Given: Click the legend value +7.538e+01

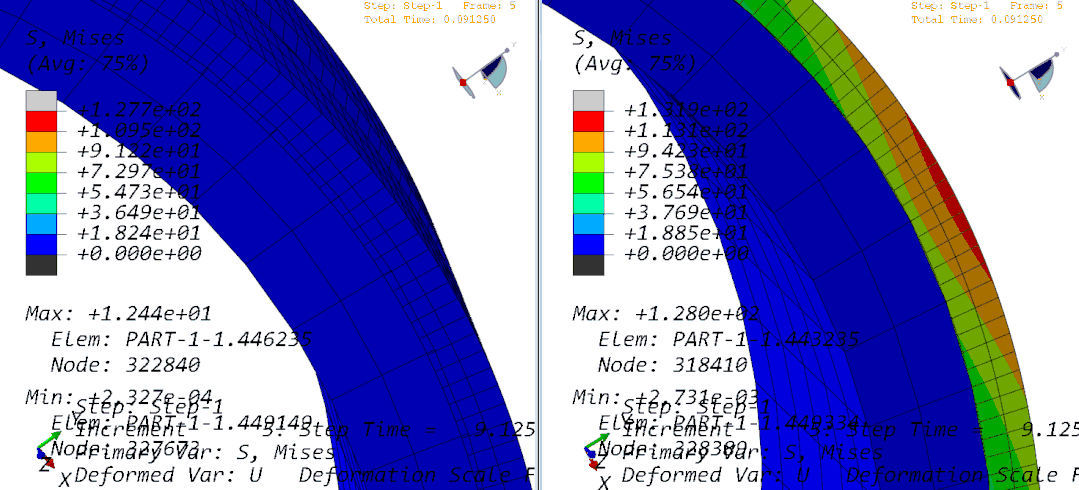Looking at the screenshot, I should click(686, 171).
